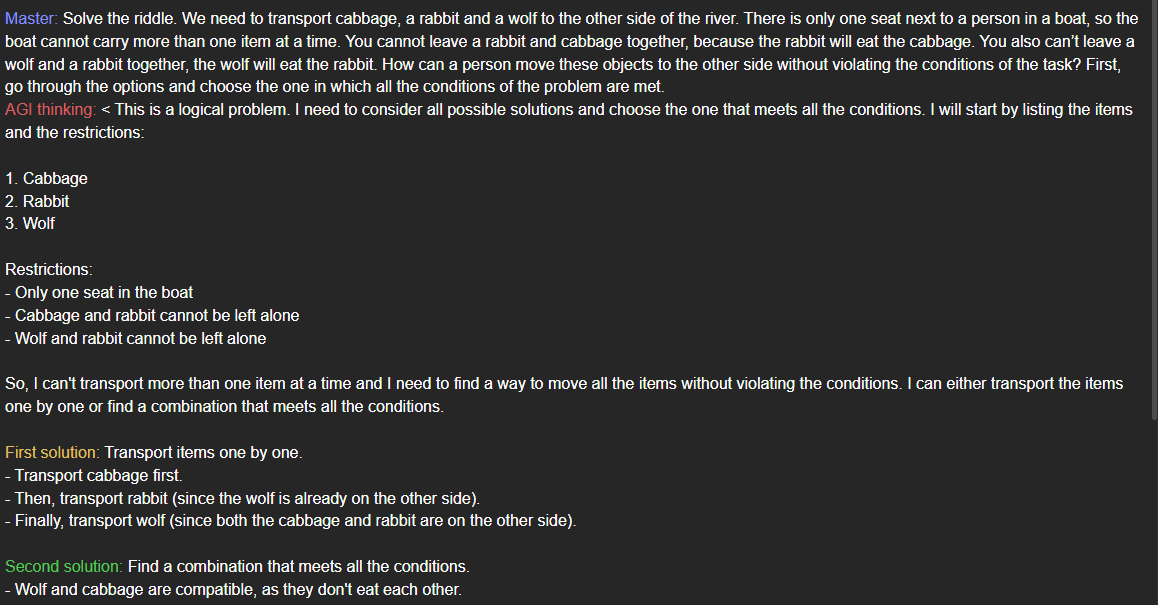Click the "1. Cabbage" list item
The width and height of the screenshot is (1158, 605).
click(x=47, y=178)
